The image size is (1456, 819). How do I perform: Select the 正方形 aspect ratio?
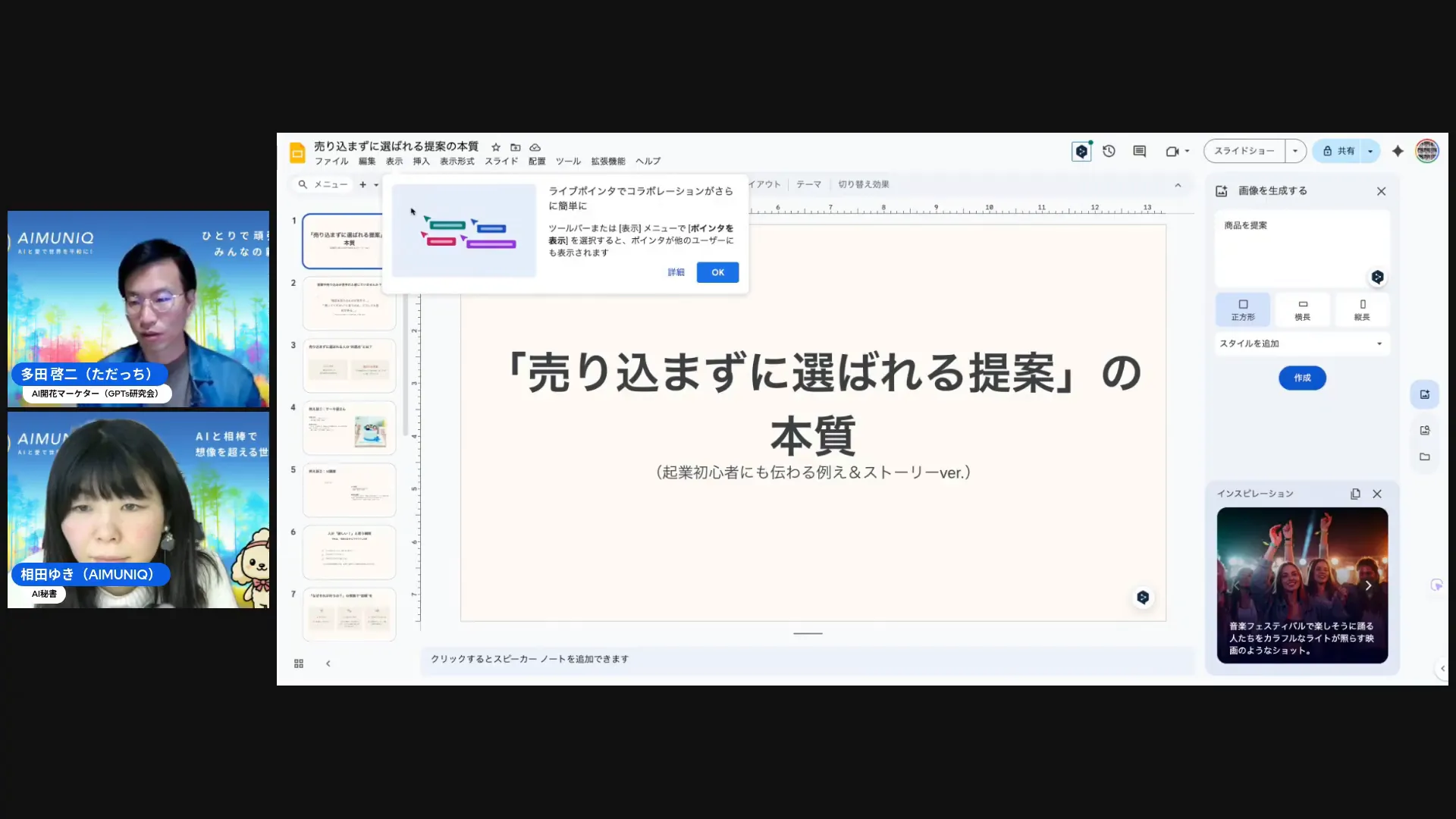1242,309
